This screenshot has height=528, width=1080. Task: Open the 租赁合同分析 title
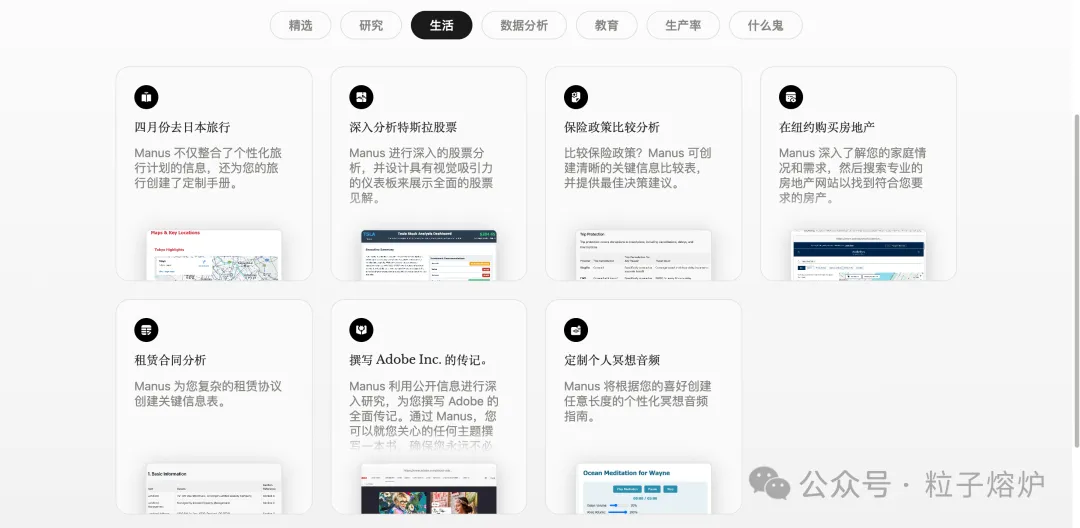coord(170,360)
